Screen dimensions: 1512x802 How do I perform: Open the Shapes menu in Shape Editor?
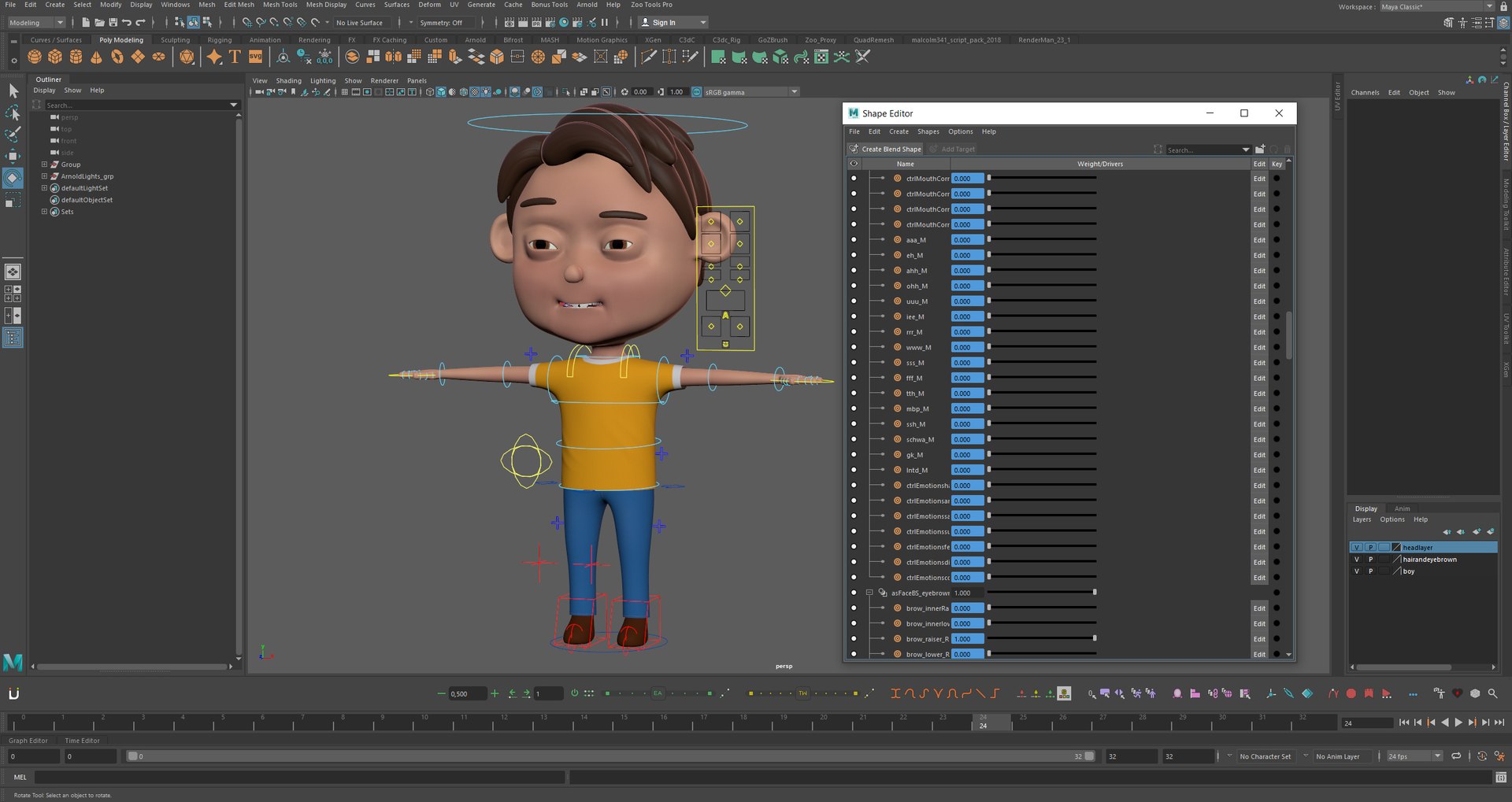(x=928, y=131)
